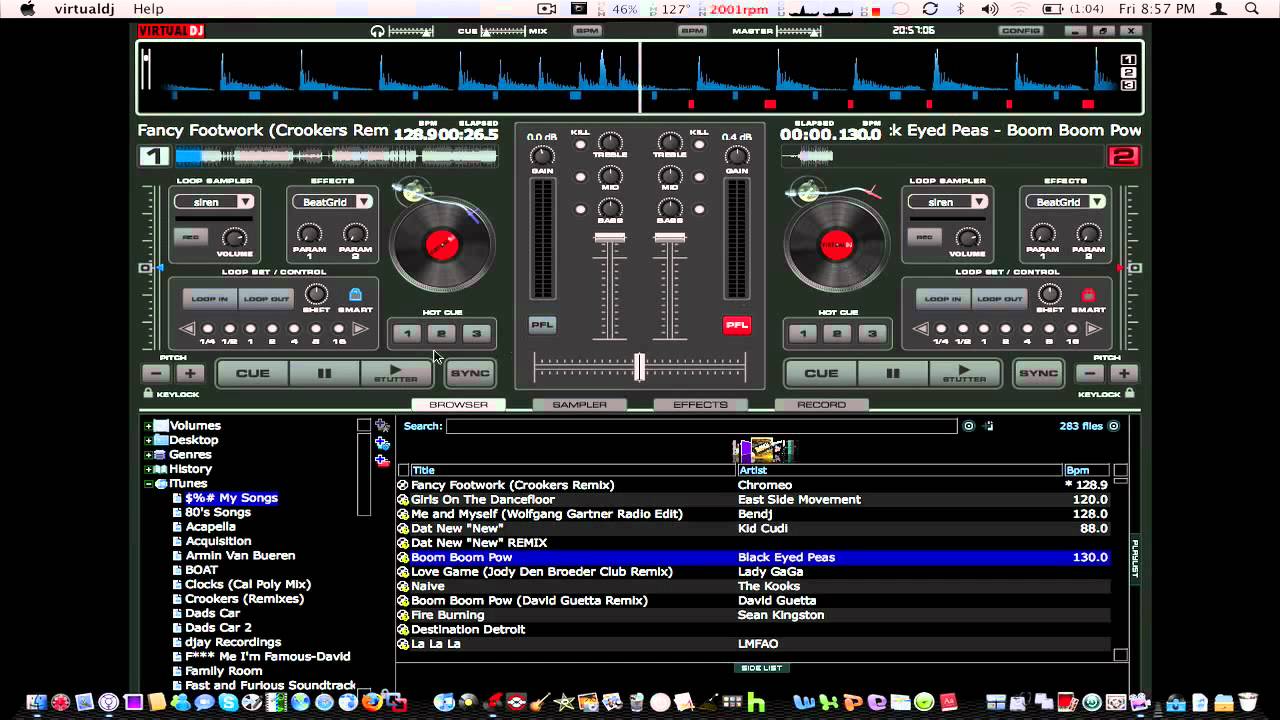Select the BROWSER tab
Image resolution: width=1280 pixels, height=720 pixels.
[x=459, y=405]
